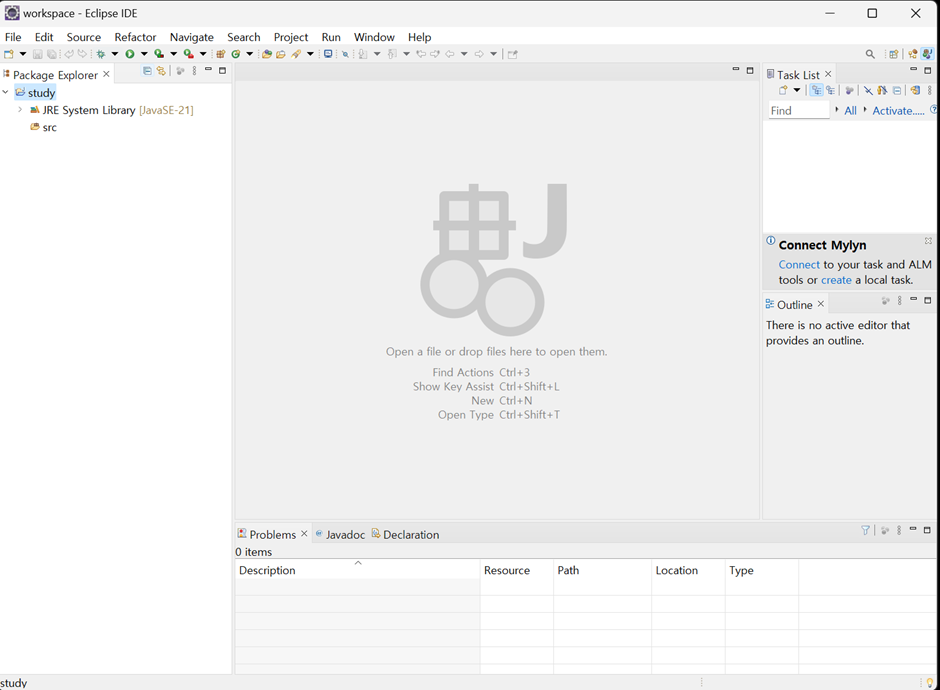
Task: Open the Navigate menu
Action: (191, 37)
